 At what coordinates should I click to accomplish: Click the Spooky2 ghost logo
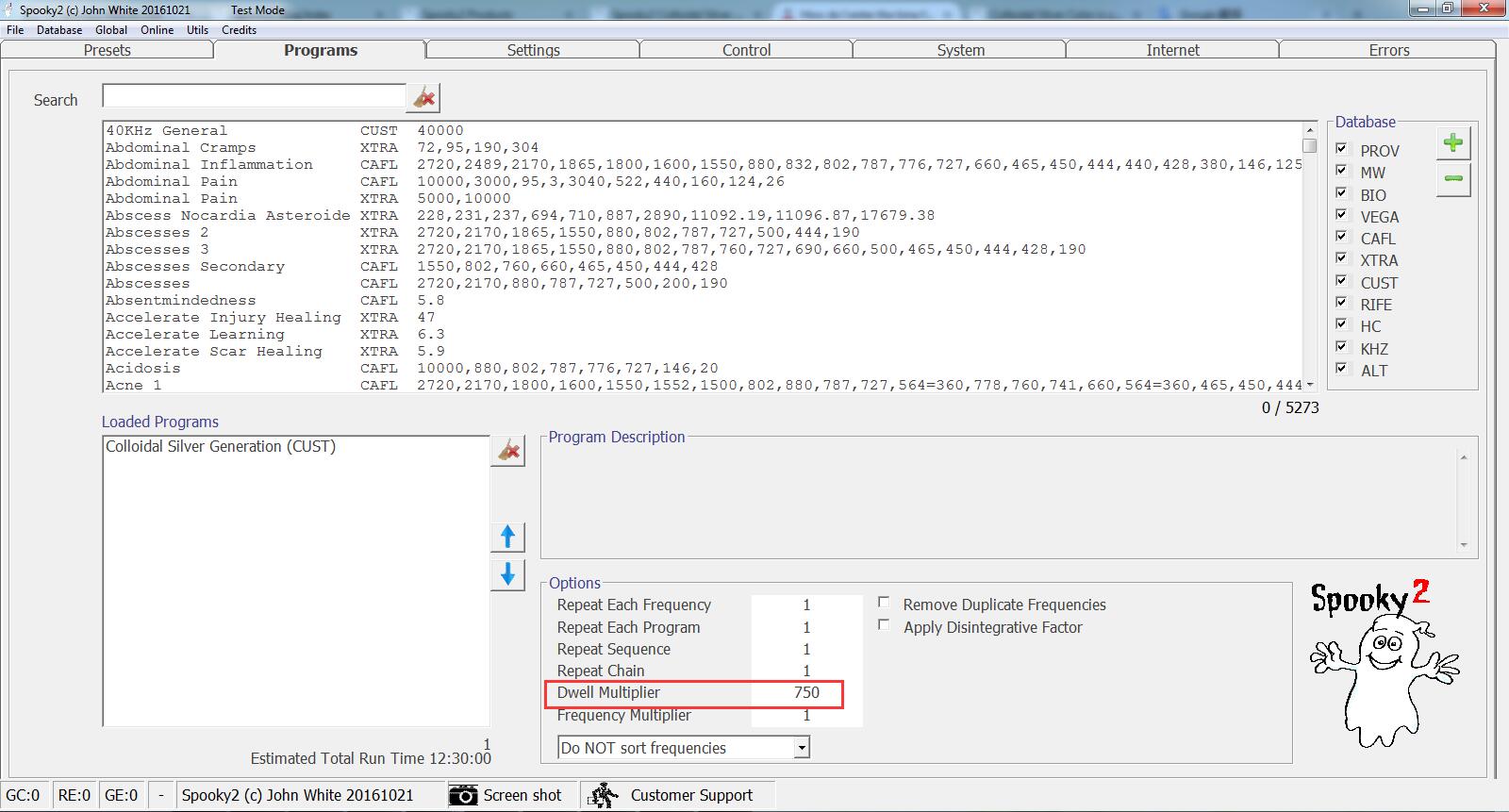(1384, 665)
